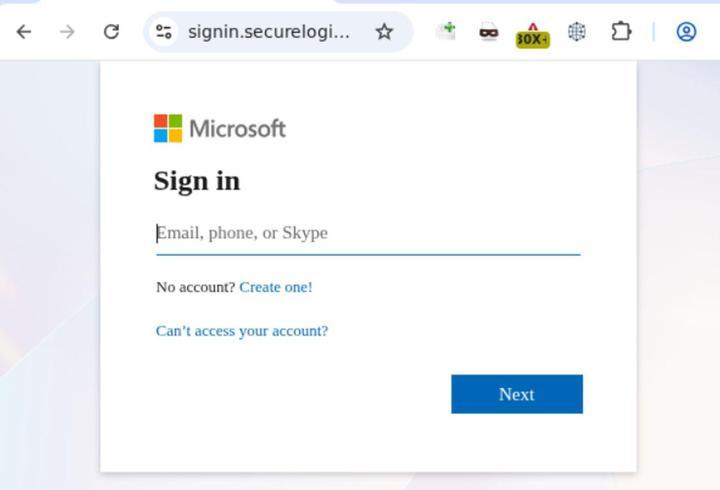Screen dimensions: 720x490
Task: Open the Extensions puzzle menu
Action: click(x=621, y=32)
